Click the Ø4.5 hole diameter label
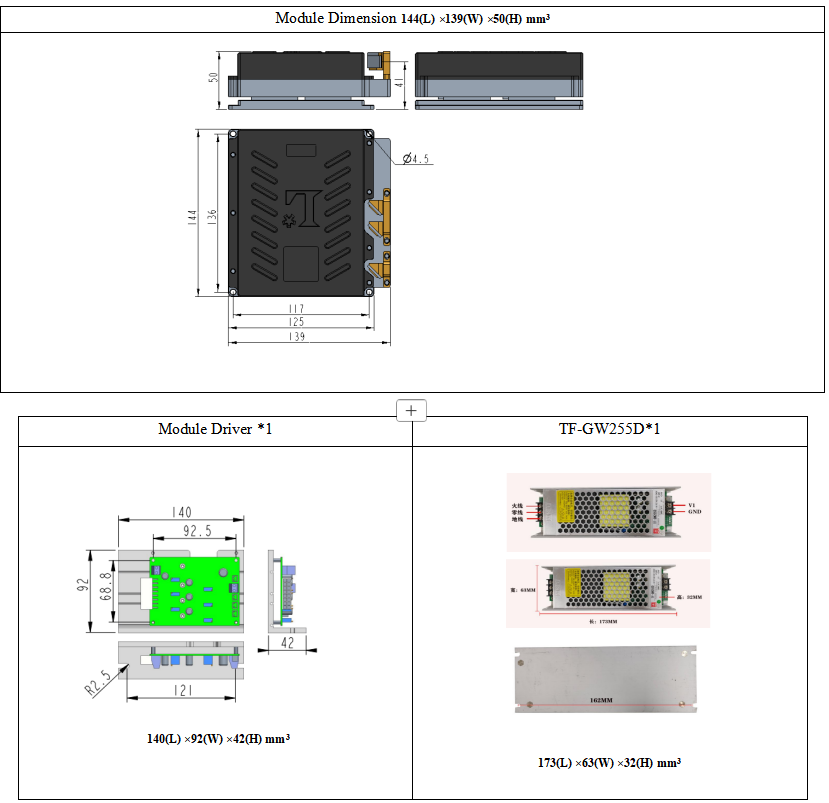 tap(416, 159)
